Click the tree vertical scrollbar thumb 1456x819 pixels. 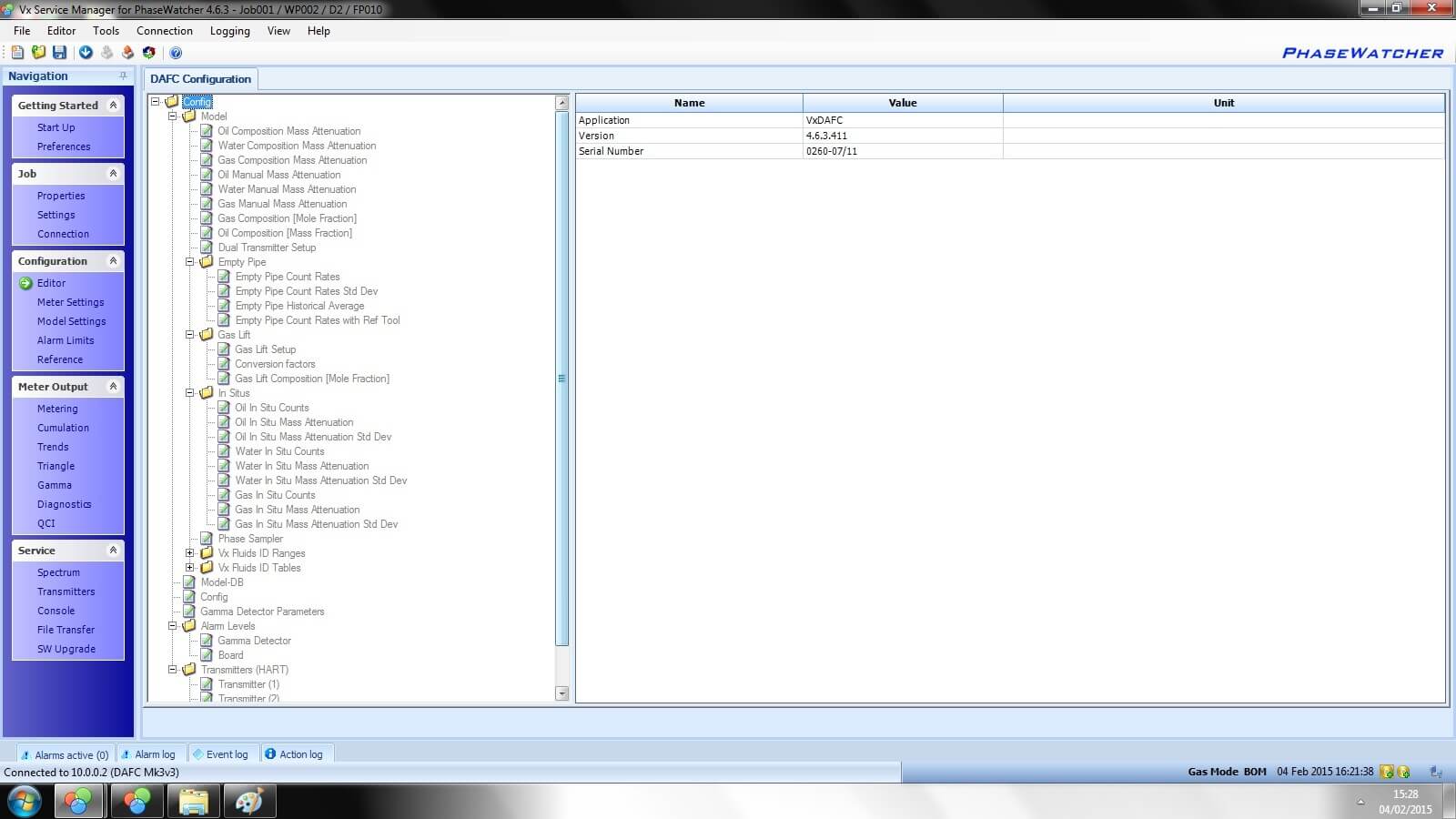[x=561, y=378]
